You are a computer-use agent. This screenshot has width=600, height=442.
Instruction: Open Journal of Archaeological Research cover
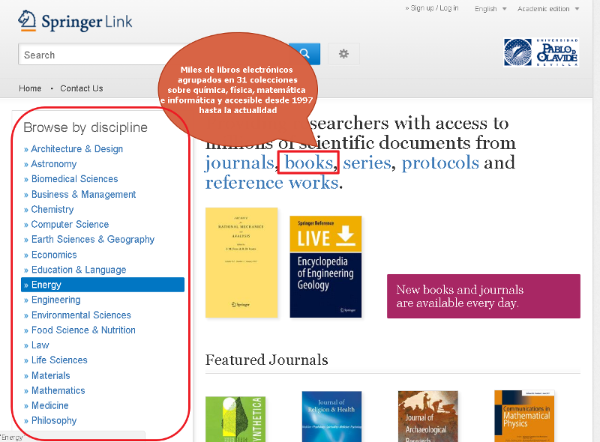[x=428, y=416]
